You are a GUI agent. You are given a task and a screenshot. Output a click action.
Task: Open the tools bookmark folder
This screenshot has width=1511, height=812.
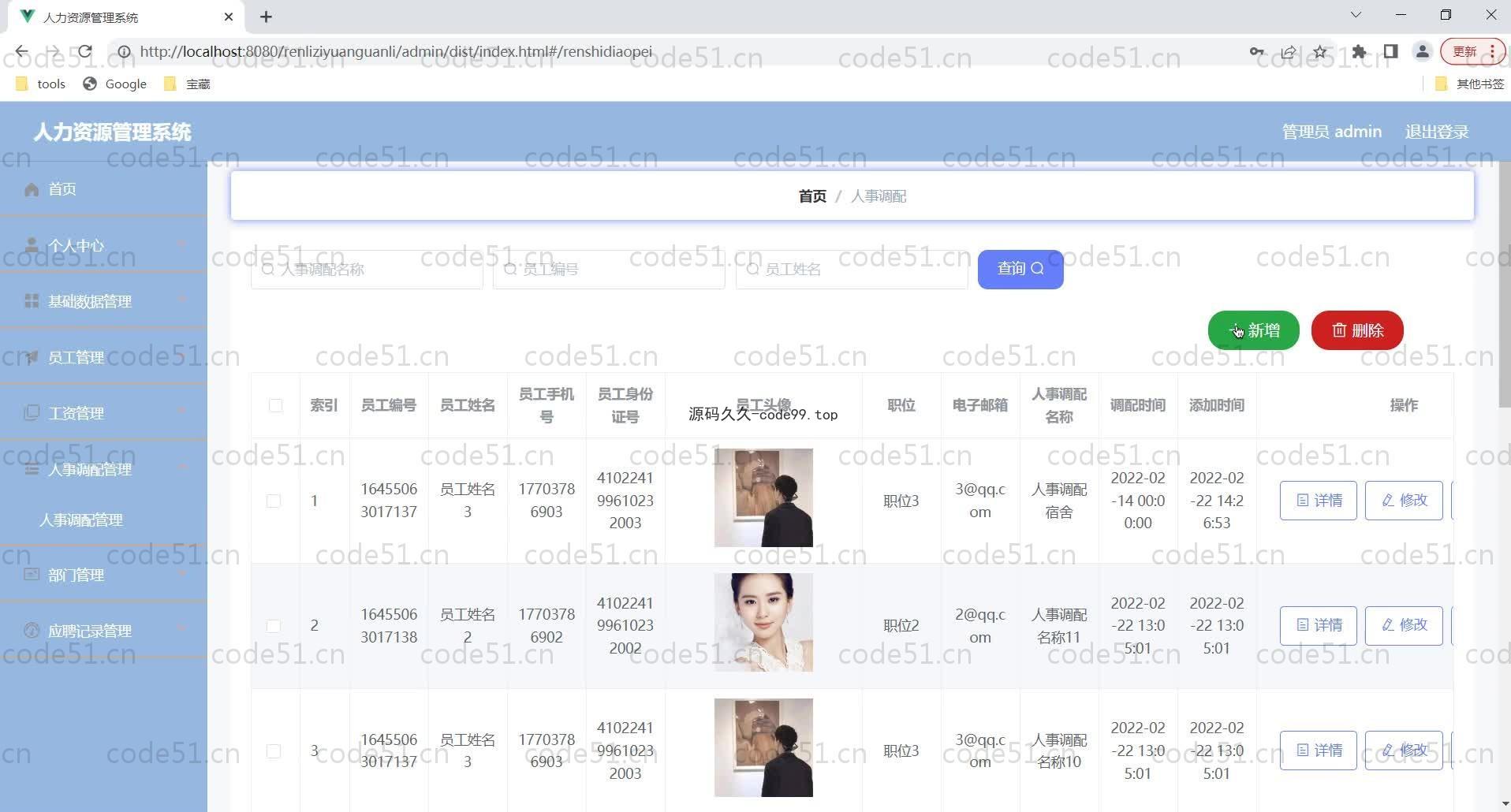pos(40,84)
